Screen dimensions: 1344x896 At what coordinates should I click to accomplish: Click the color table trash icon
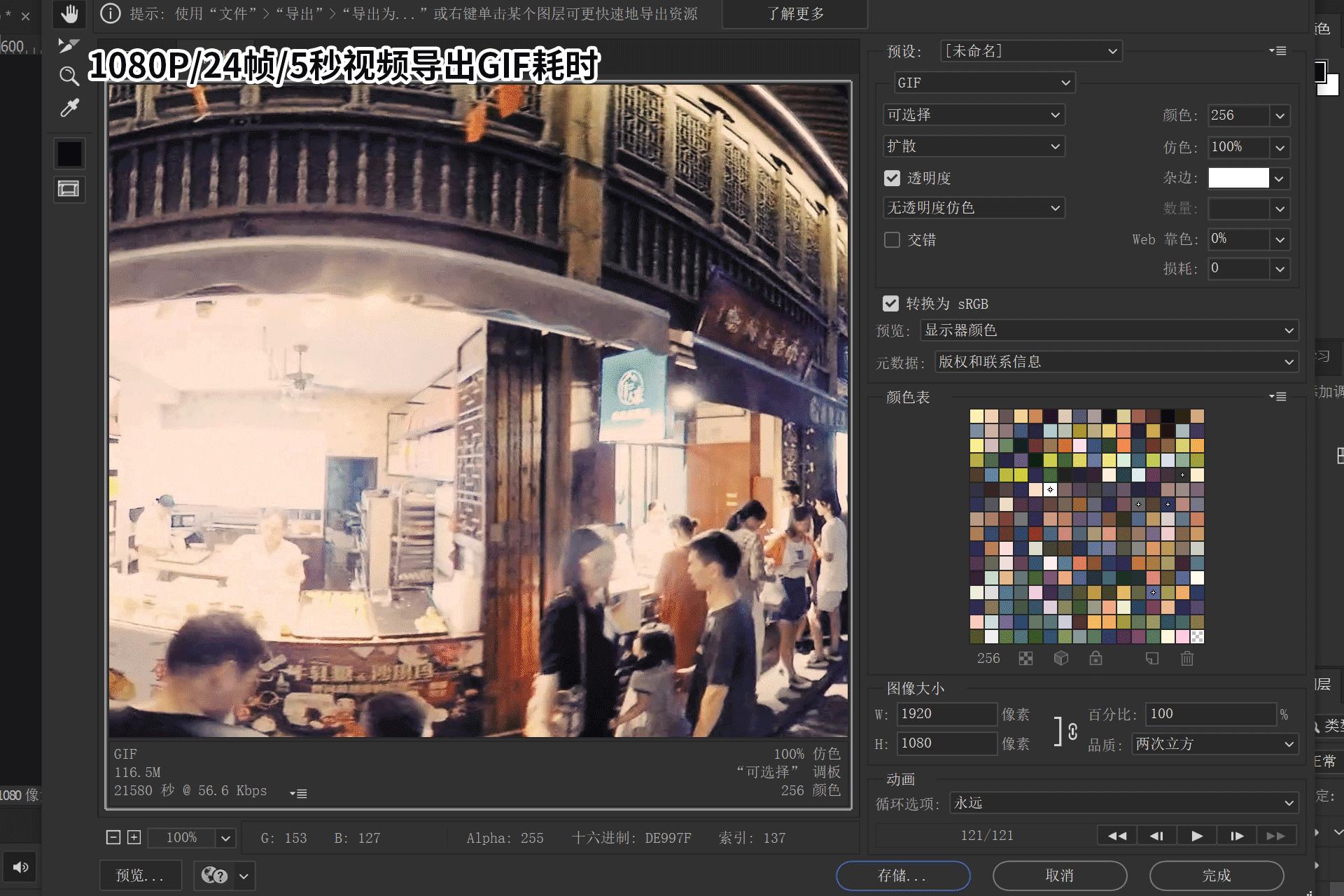tap(1186, 659)
